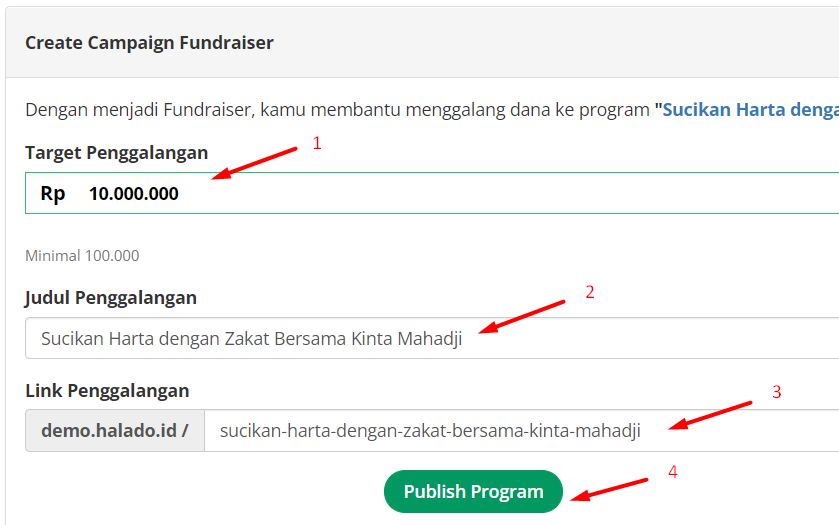Click the Create Campaign Fundraiser heading
The height and width of the screenshot is (525, 839).
click(x=149, y=42)
